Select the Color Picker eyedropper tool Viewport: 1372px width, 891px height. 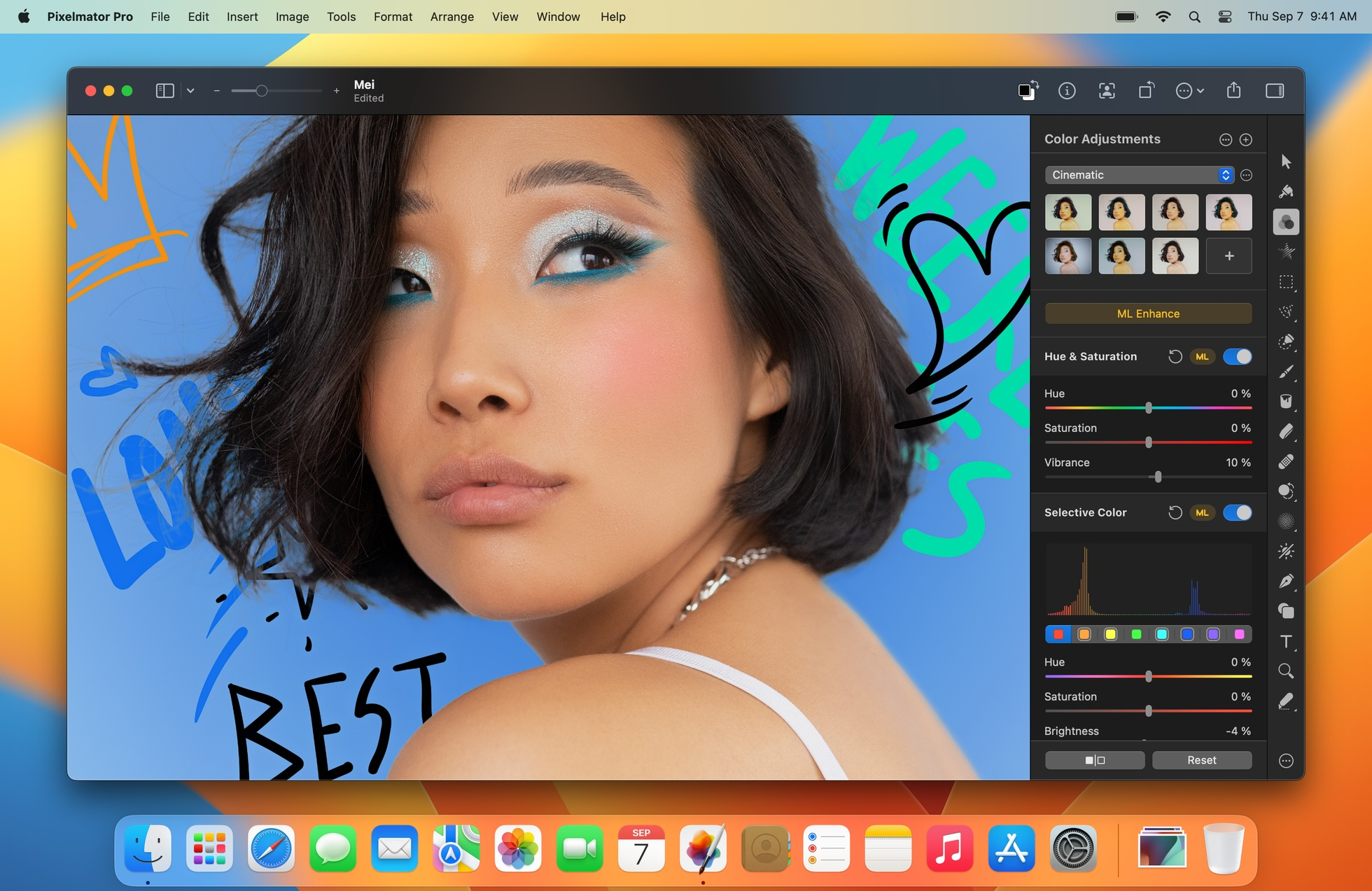1286,701
